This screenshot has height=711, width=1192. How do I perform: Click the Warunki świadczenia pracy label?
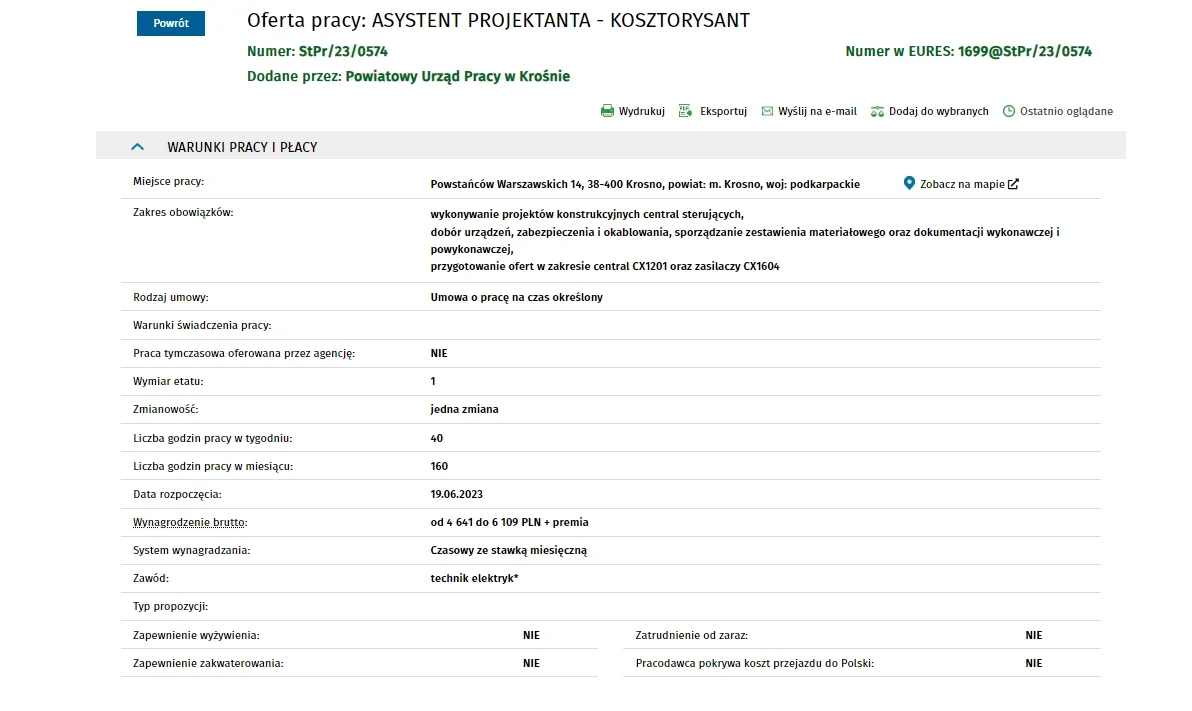tap(202, 325)
